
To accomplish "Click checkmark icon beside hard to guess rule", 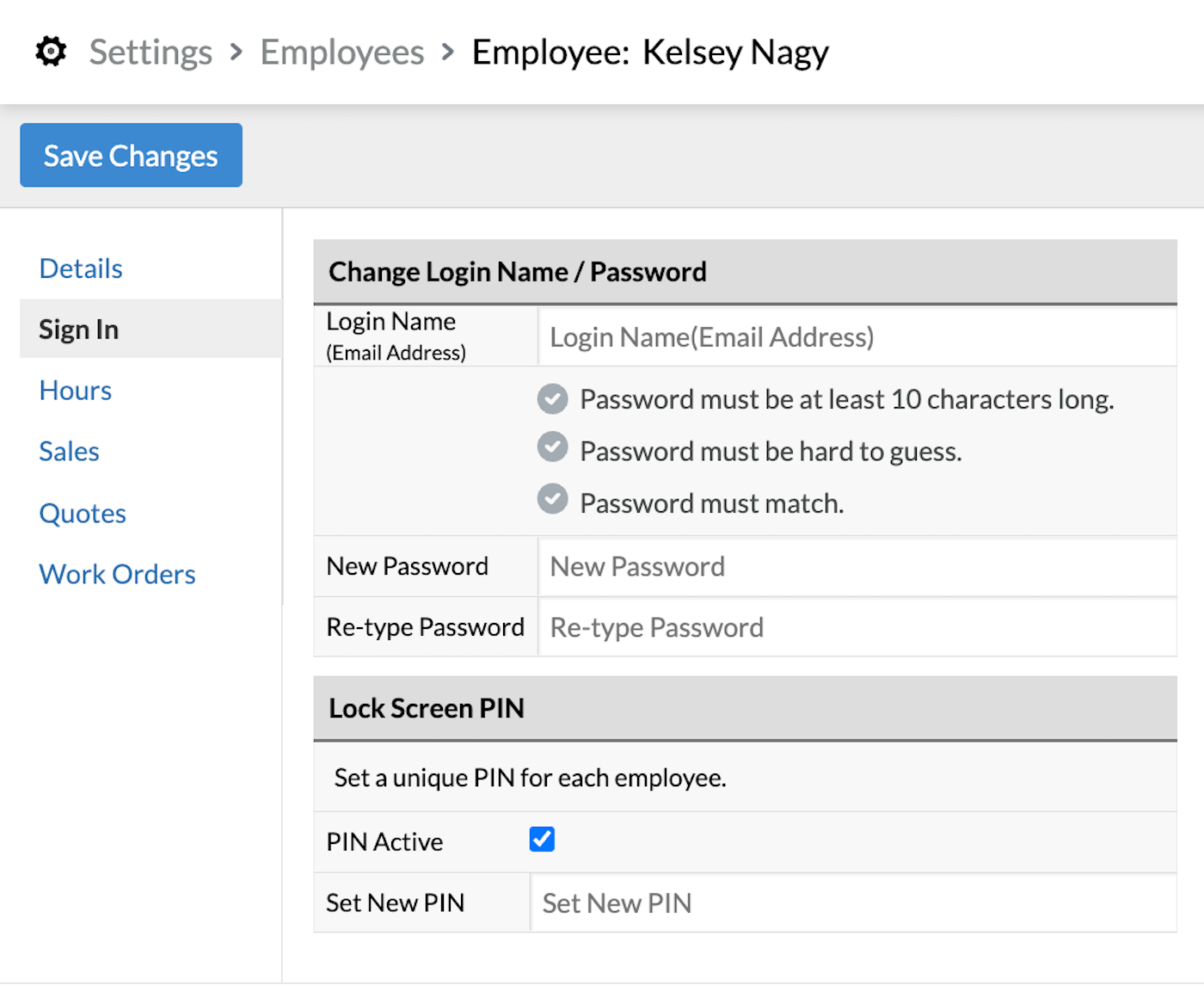I will (552, 447).
